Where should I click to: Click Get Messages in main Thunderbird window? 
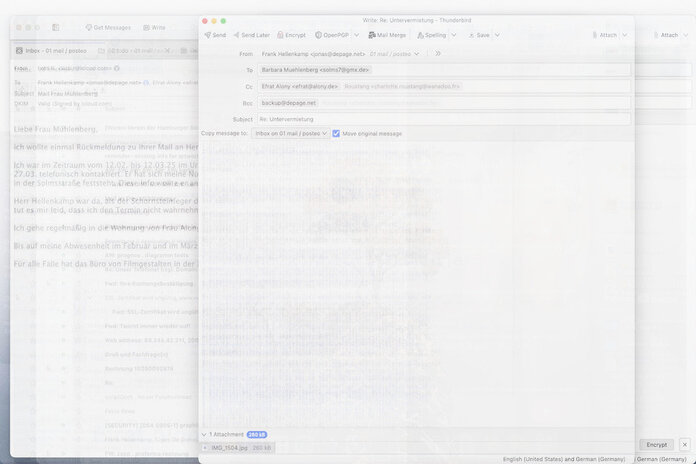coord(108,28)
